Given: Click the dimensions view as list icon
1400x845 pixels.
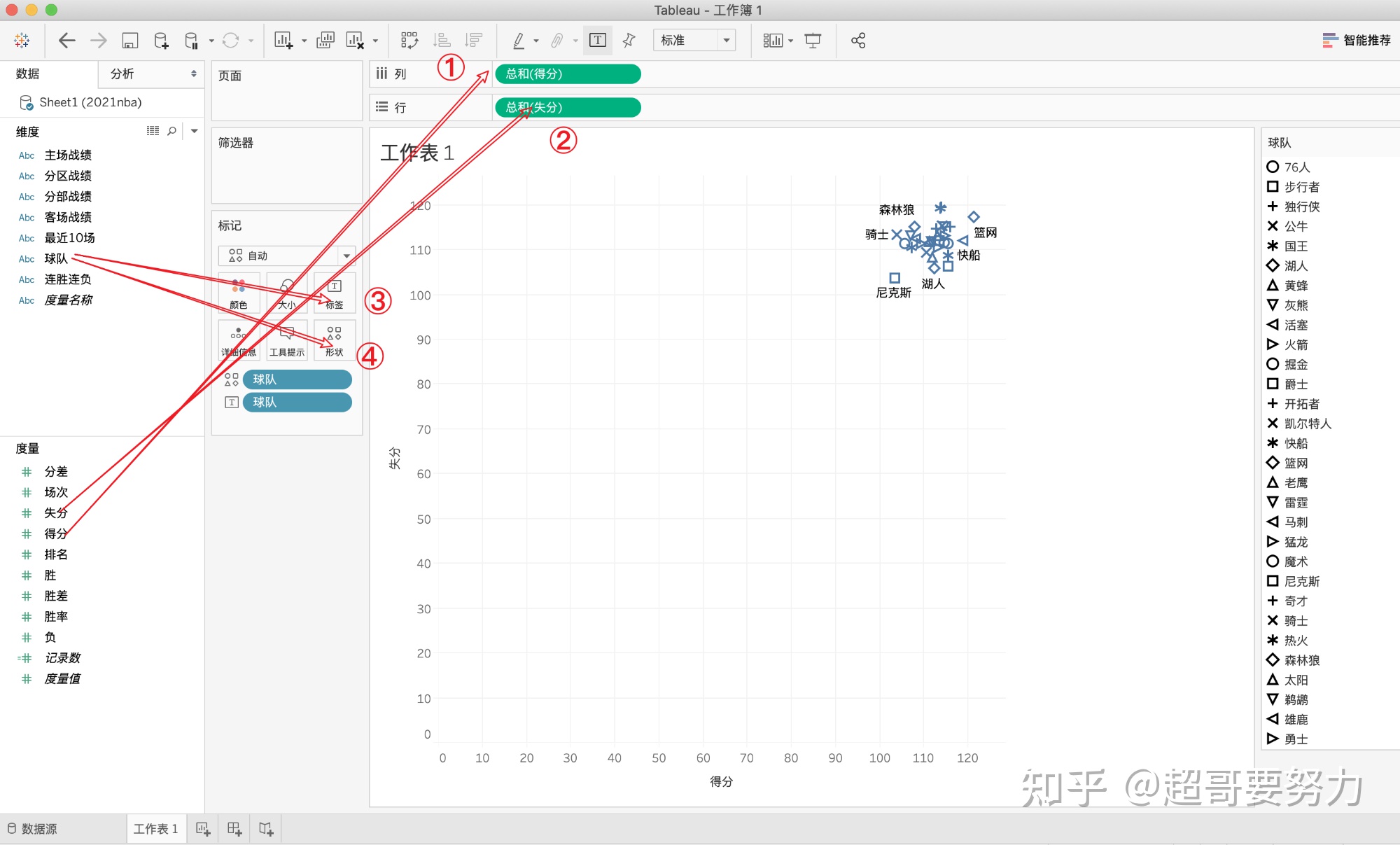Looking at the screenshot, I should pyautogui.click(x=153, y=131).
